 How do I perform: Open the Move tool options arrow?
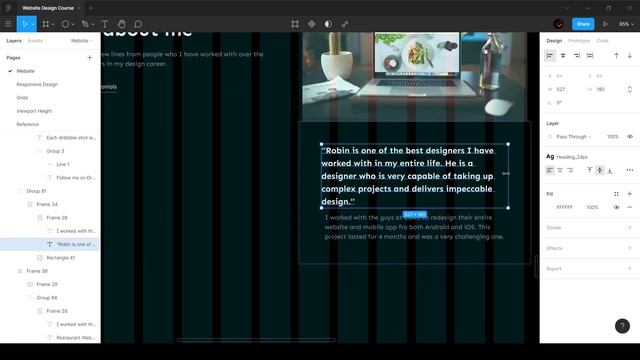(33, 24)
